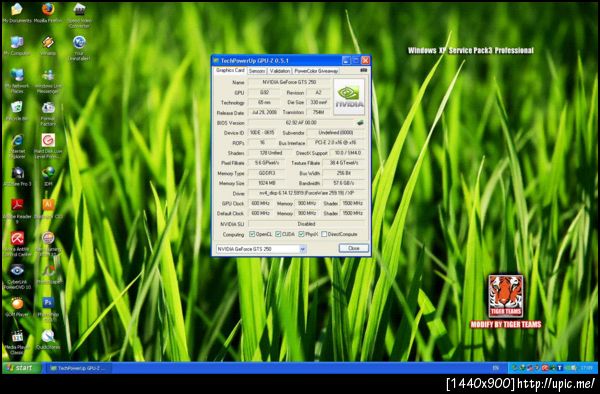The height and width of the screenshot is (394, 600).
Task: Click the taskbar clock
Action: (x=587, y=368)
